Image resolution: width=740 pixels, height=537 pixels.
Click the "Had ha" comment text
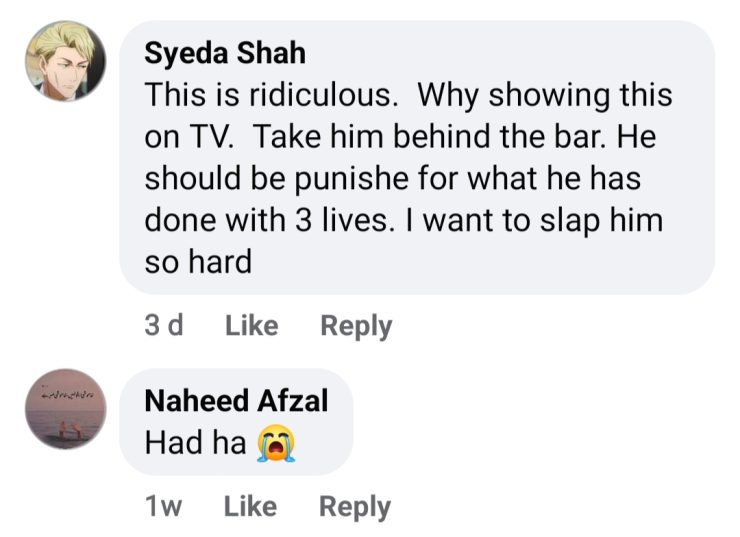point(195,443)
